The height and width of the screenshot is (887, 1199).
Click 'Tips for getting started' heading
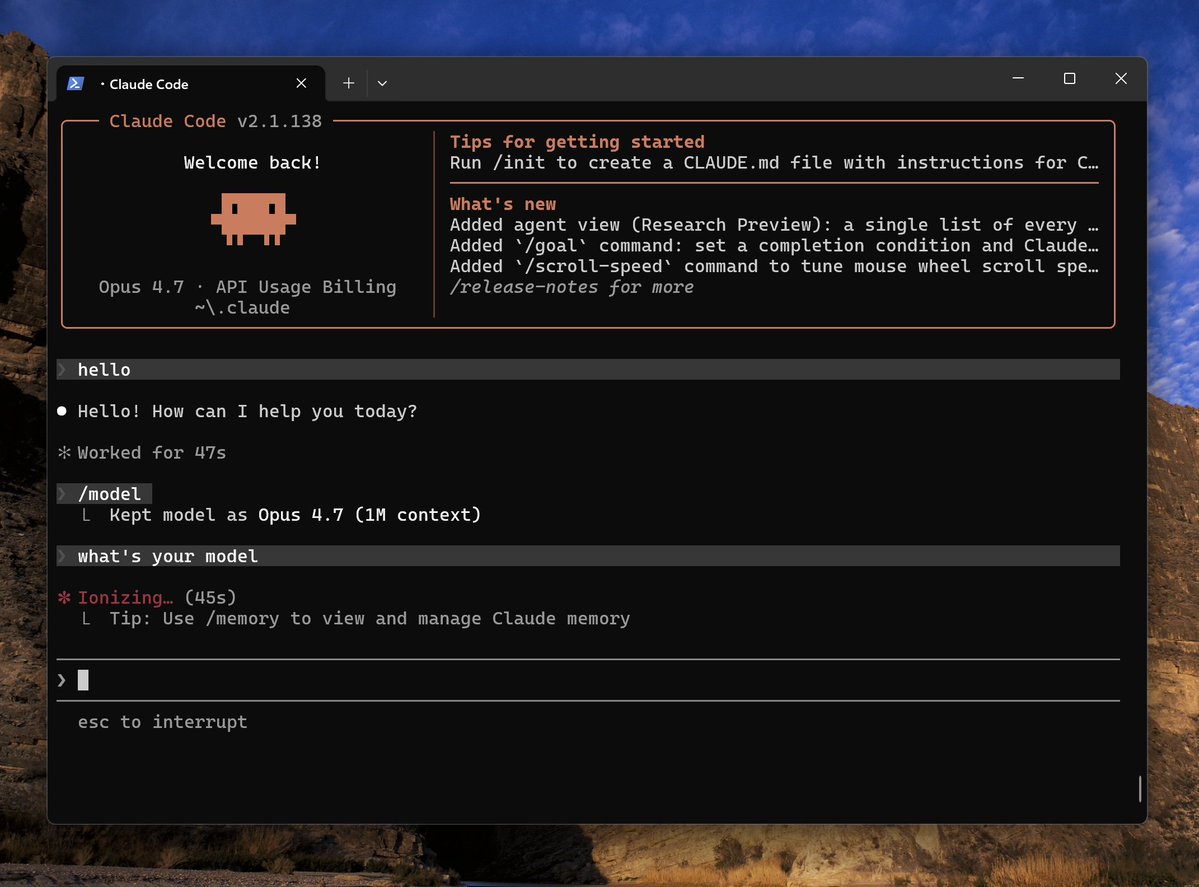[x=577, y=141]
